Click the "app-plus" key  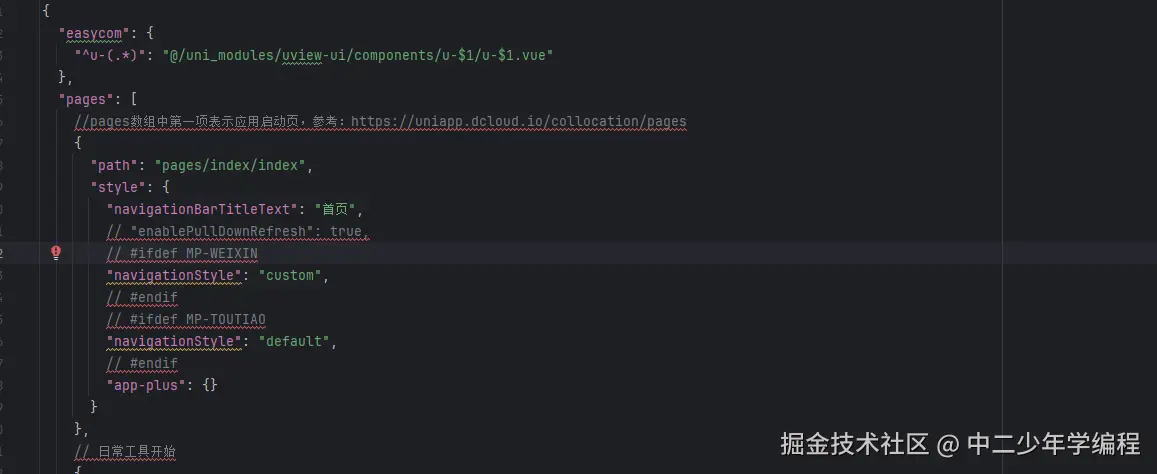click(x=146, y=385)
